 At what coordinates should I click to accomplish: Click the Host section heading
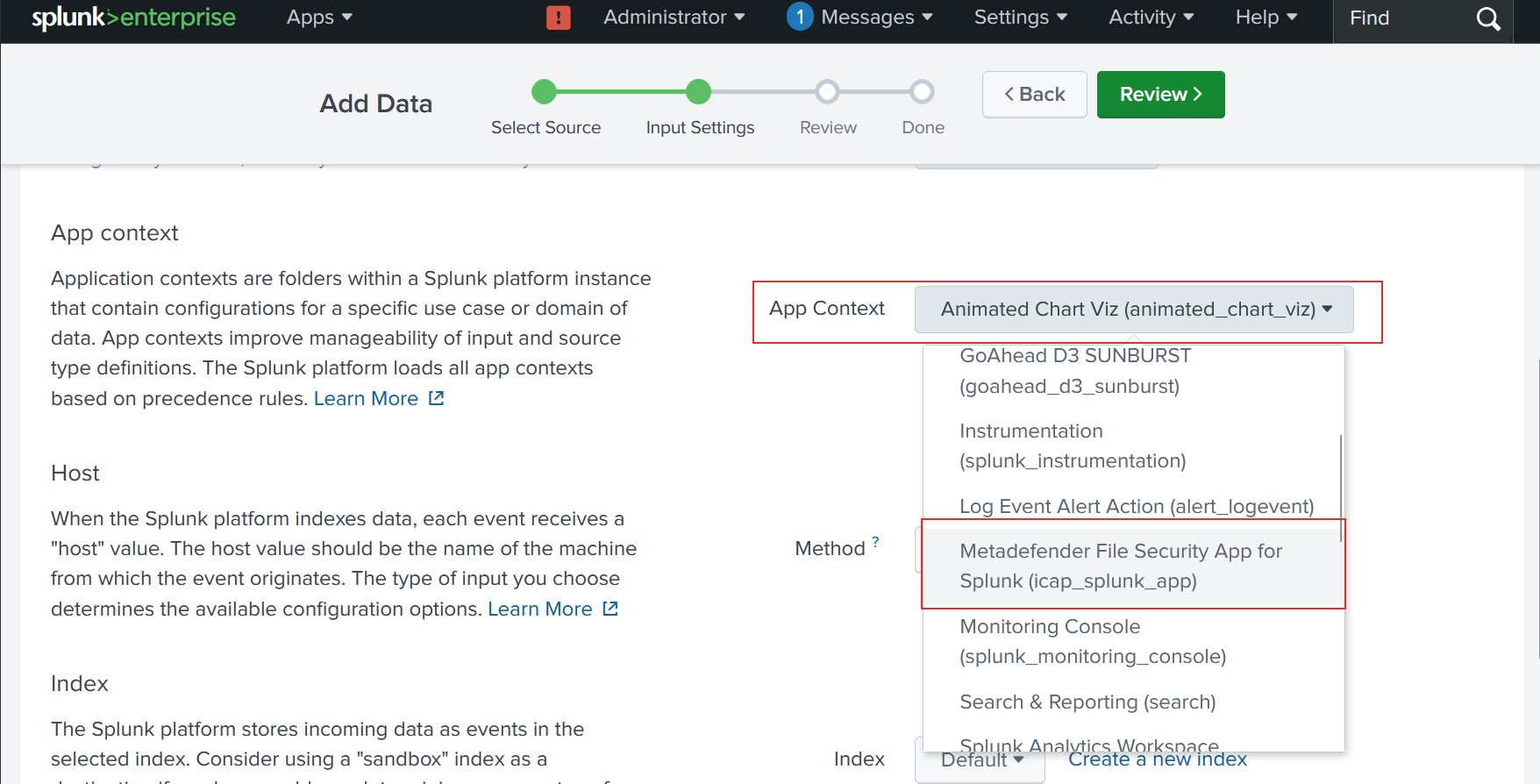75,474
